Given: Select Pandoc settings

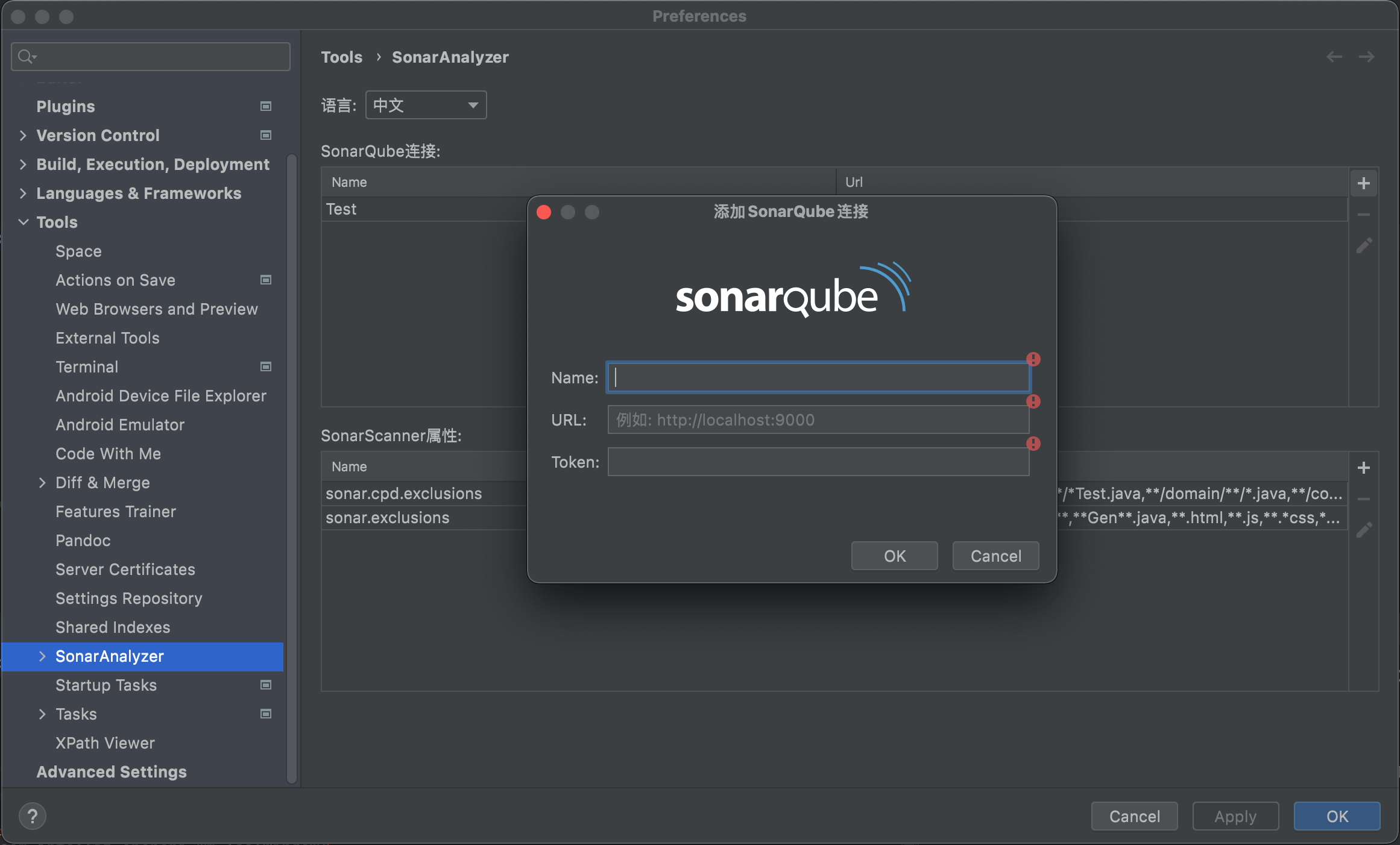Looking at the screenshot, I should point(83,540).
